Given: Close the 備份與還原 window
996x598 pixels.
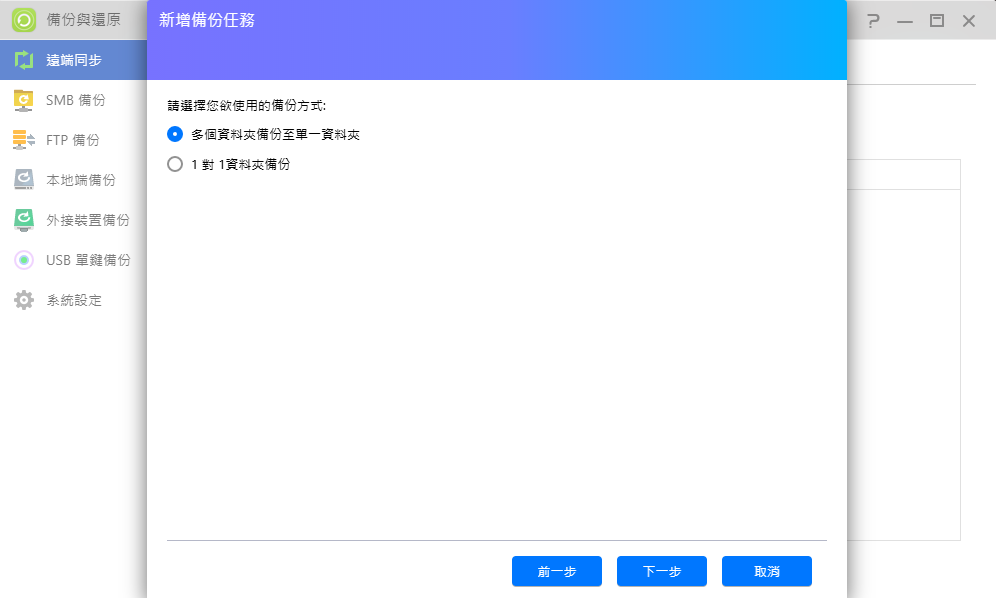Looking at the screenshot, I should [969, 20].
